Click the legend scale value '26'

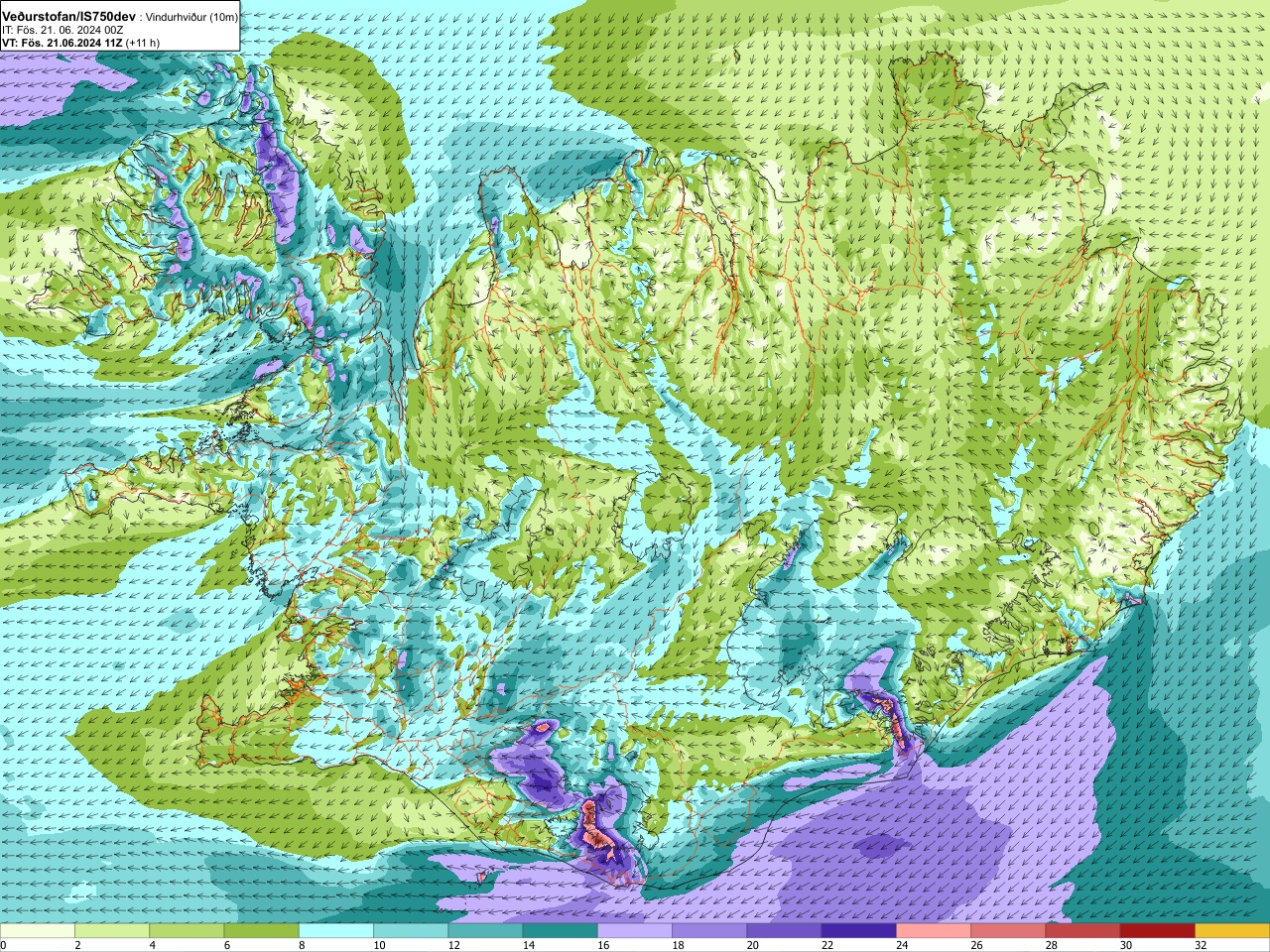977,945
